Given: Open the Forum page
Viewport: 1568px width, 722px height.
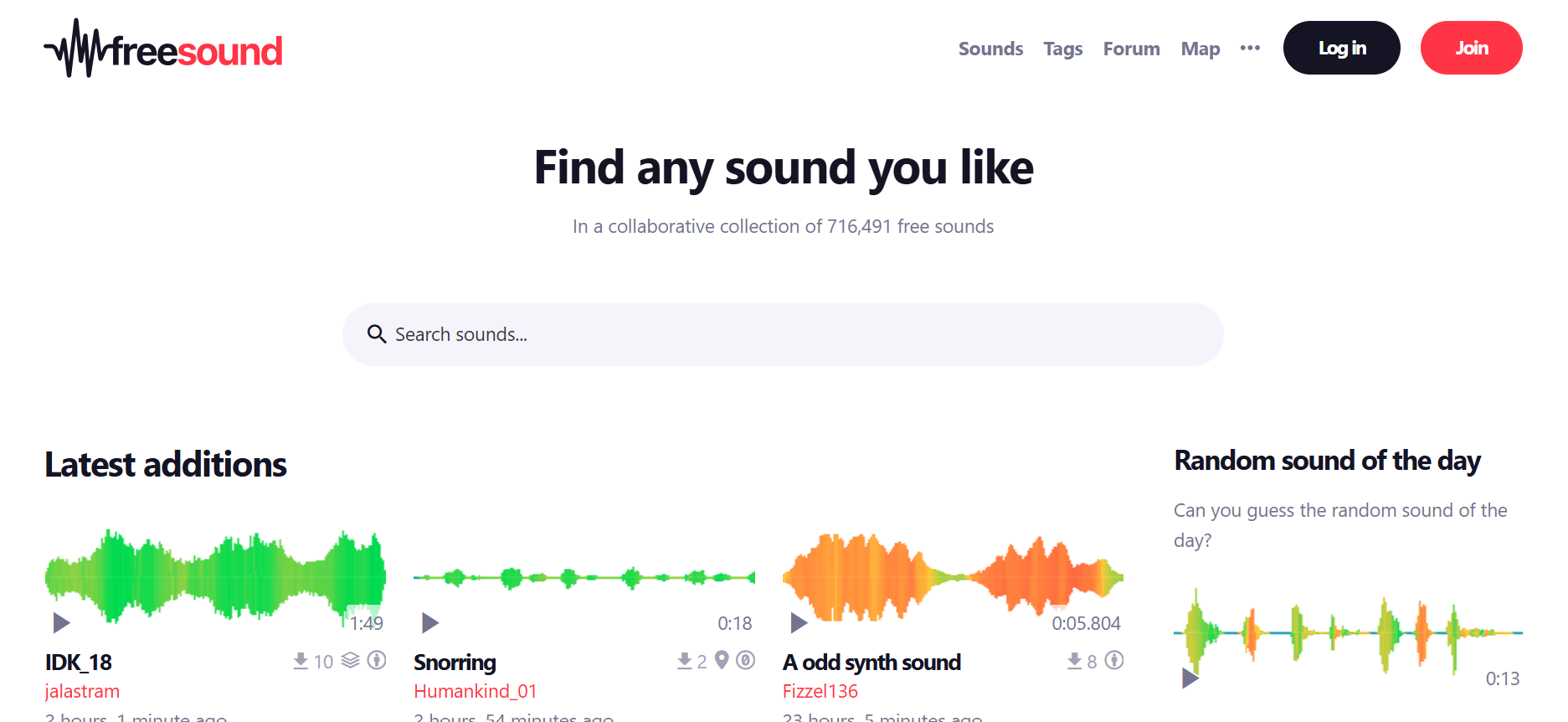Looking at the screenshot, I should 1131,49.
